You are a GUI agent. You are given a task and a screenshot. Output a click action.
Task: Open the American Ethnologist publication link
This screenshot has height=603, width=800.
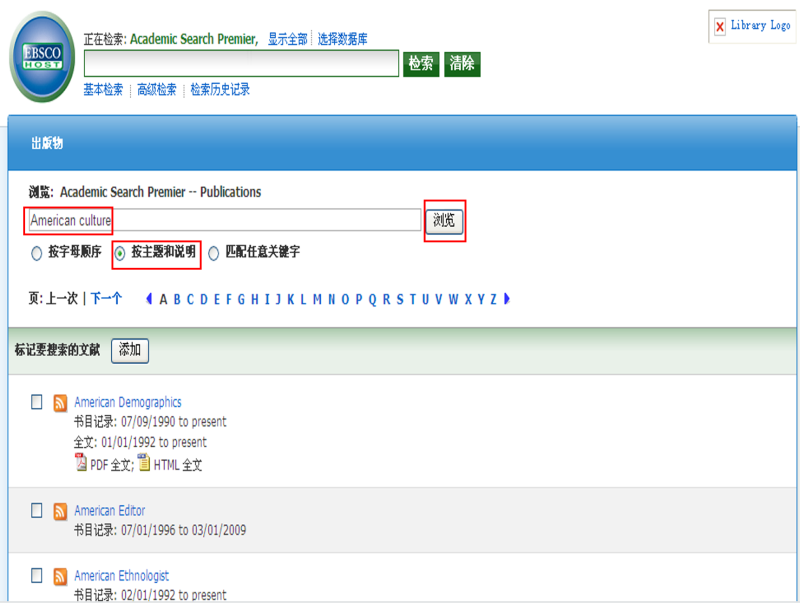pyautogui.click(x=121, y=576)
